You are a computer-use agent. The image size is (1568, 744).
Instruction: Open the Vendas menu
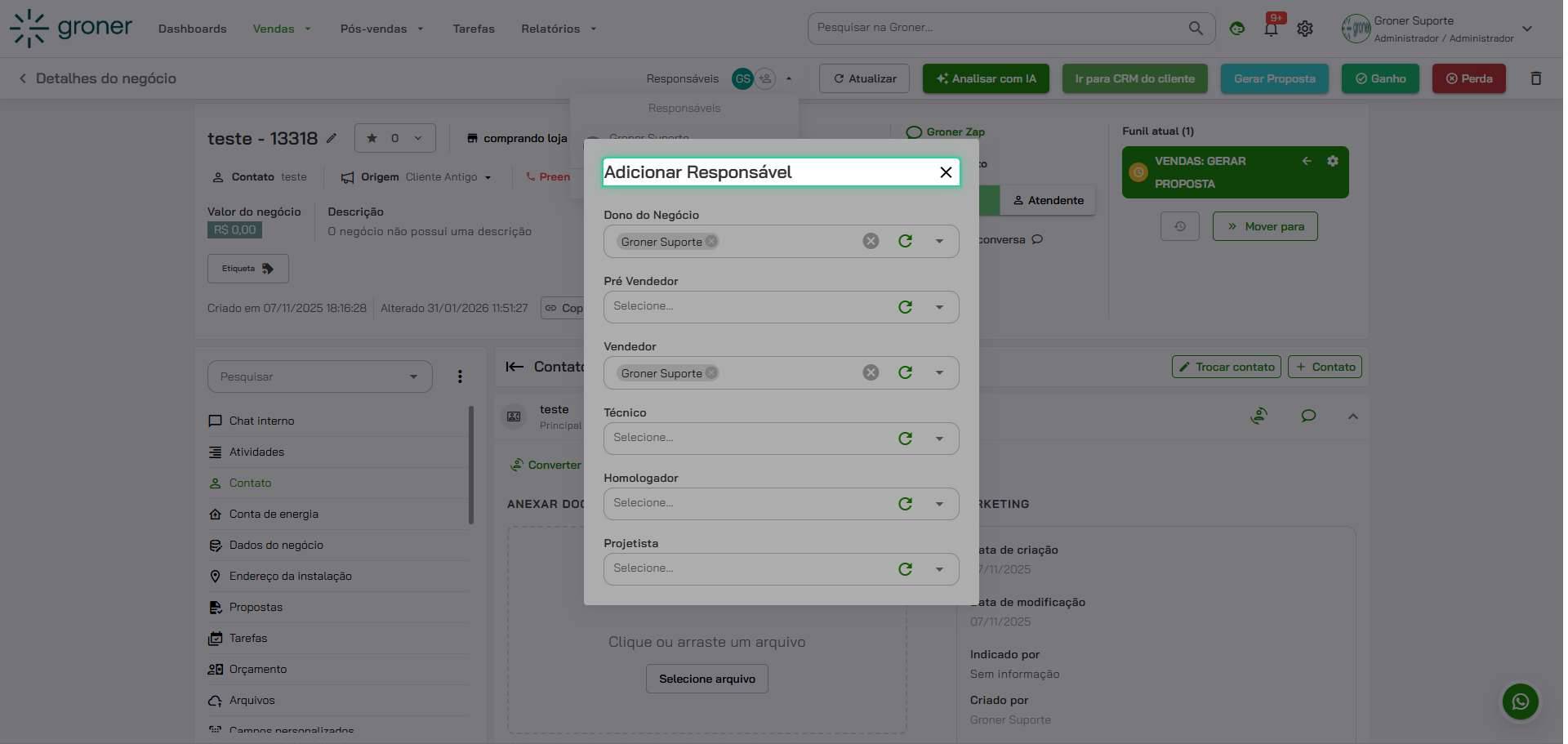[281, 29]
